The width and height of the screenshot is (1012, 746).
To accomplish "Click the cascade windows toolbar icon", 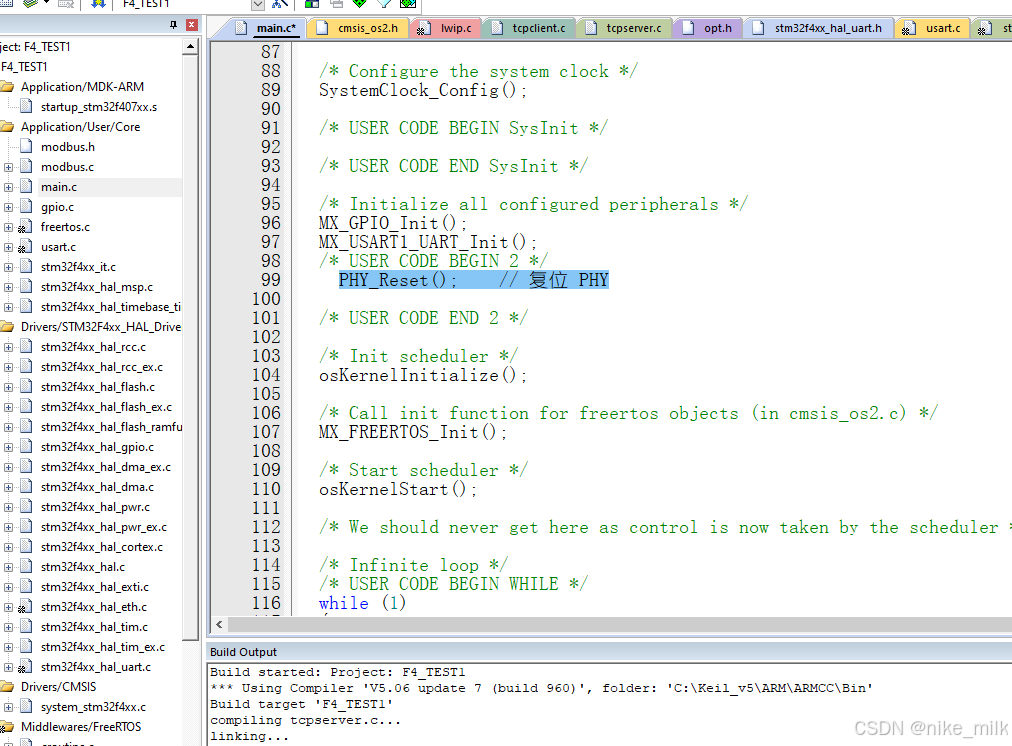I will (x=337, y=5).
